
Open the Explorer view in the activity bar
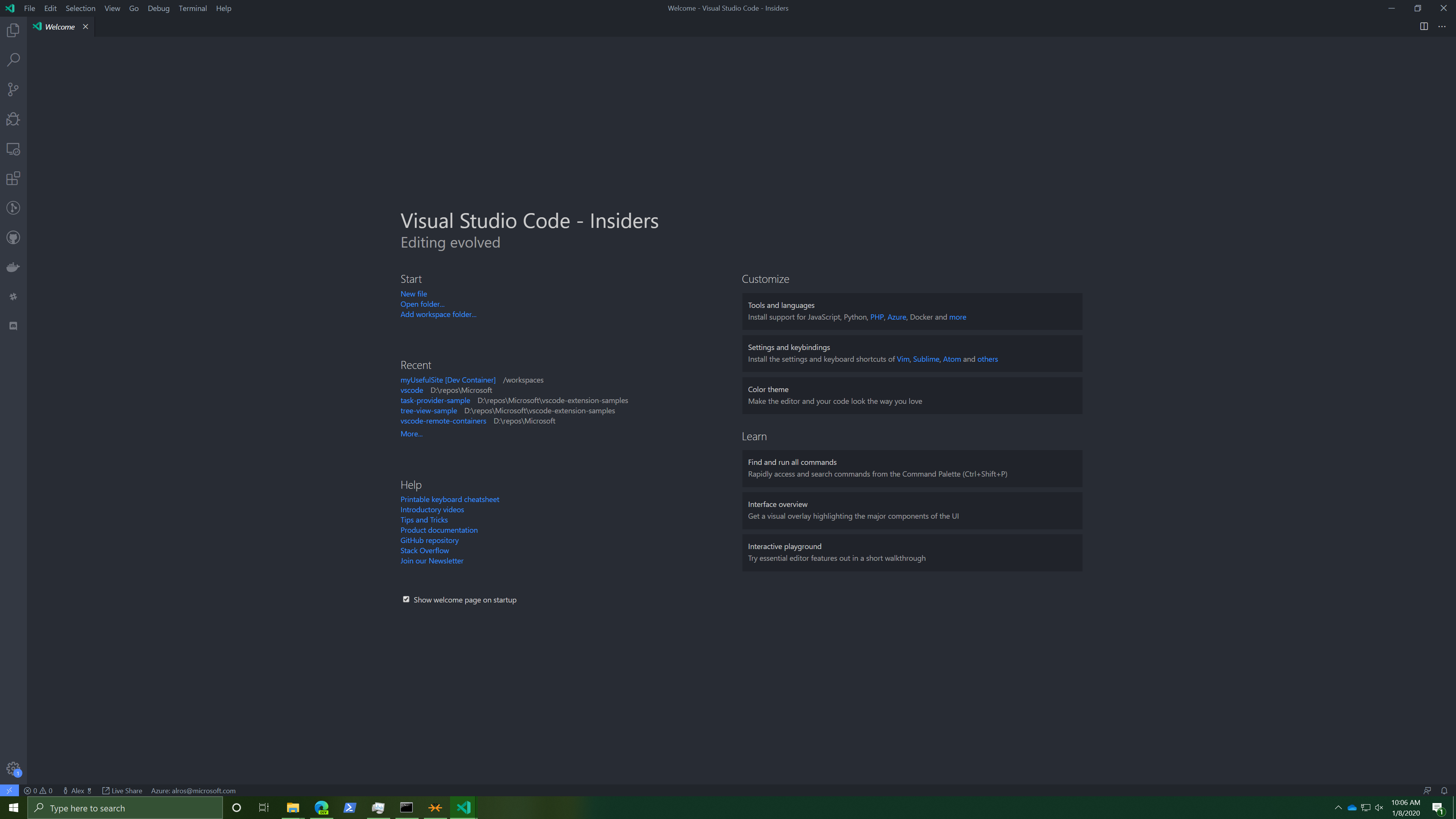pos(13,30)
